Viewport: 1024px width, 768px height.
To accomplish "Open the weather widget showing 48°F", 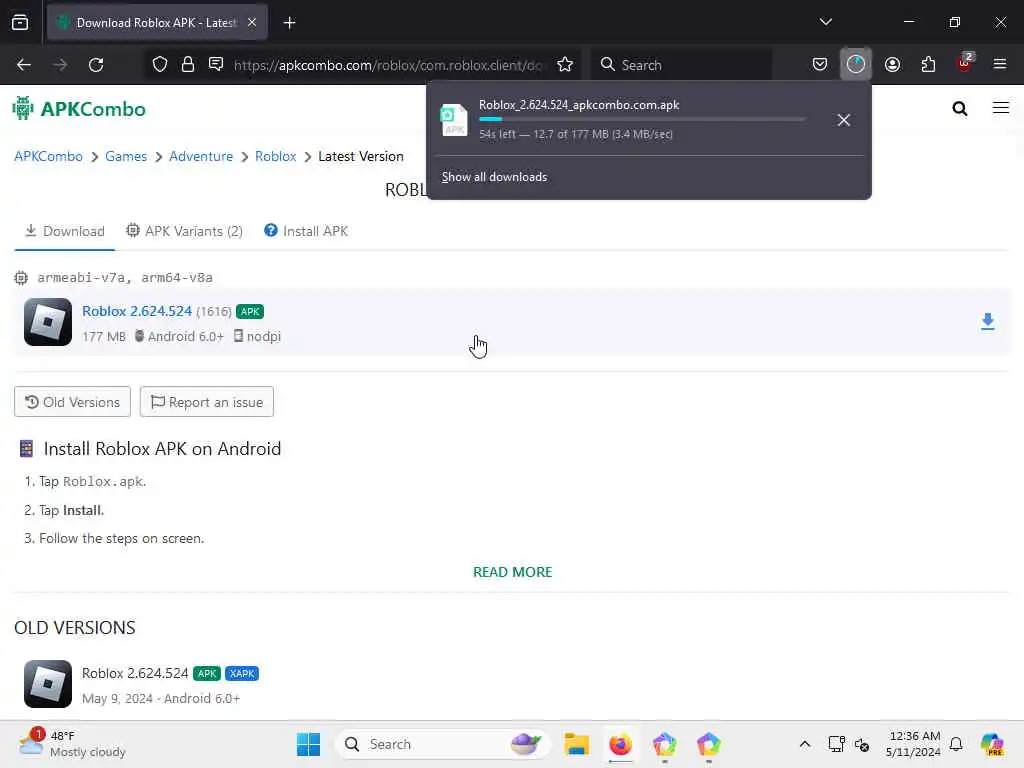I will (x=72, y=744).
